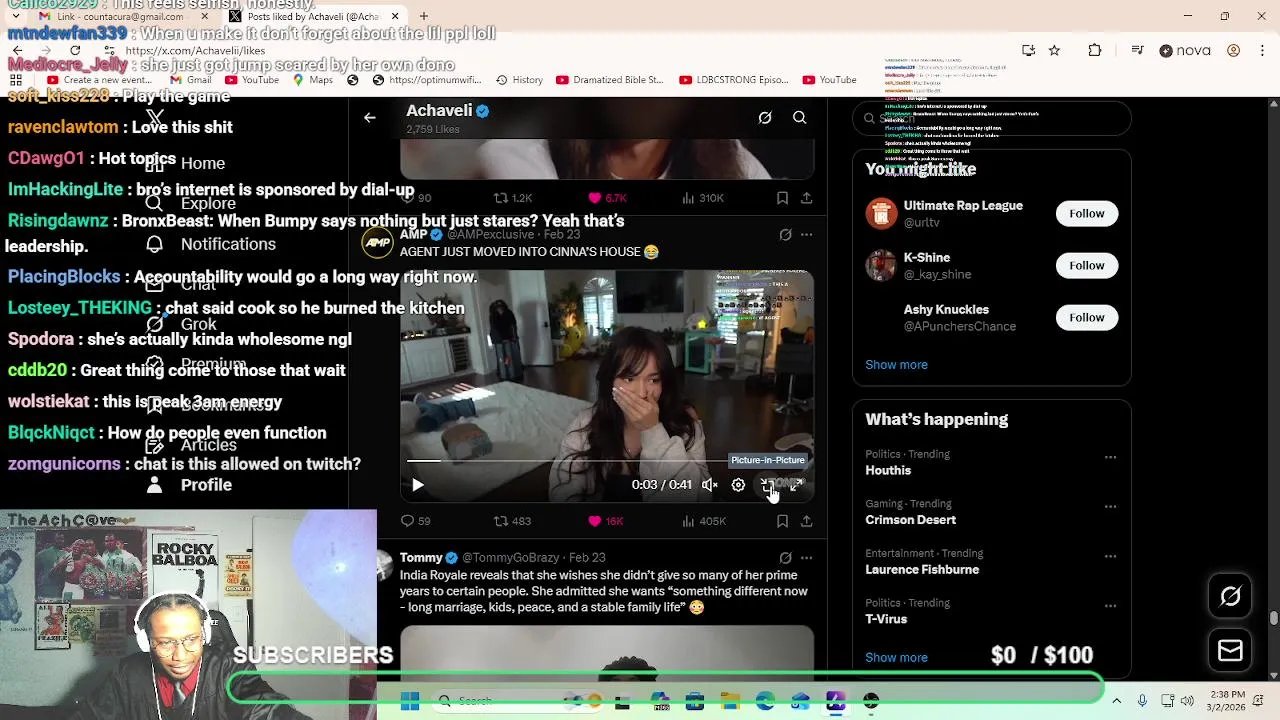Open video settings gear in the player
Screen dimensions: 1280x720
[x=738, y=485]
